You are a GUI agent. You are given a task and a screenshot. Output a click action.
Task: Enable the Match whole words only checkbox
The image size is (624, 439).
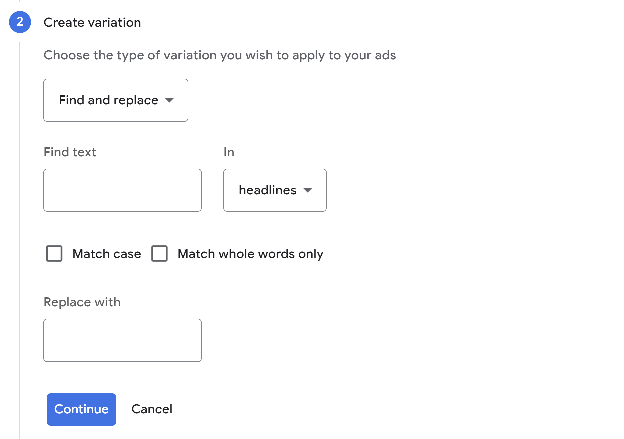pos(160,254)
